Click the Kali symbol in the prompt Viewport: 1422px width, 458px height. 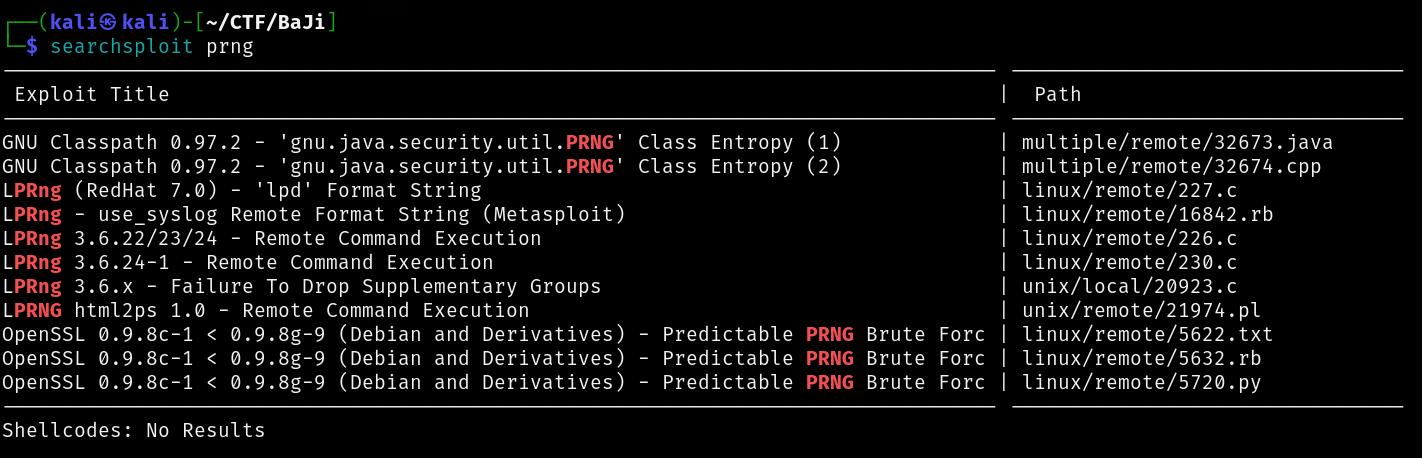109,22
